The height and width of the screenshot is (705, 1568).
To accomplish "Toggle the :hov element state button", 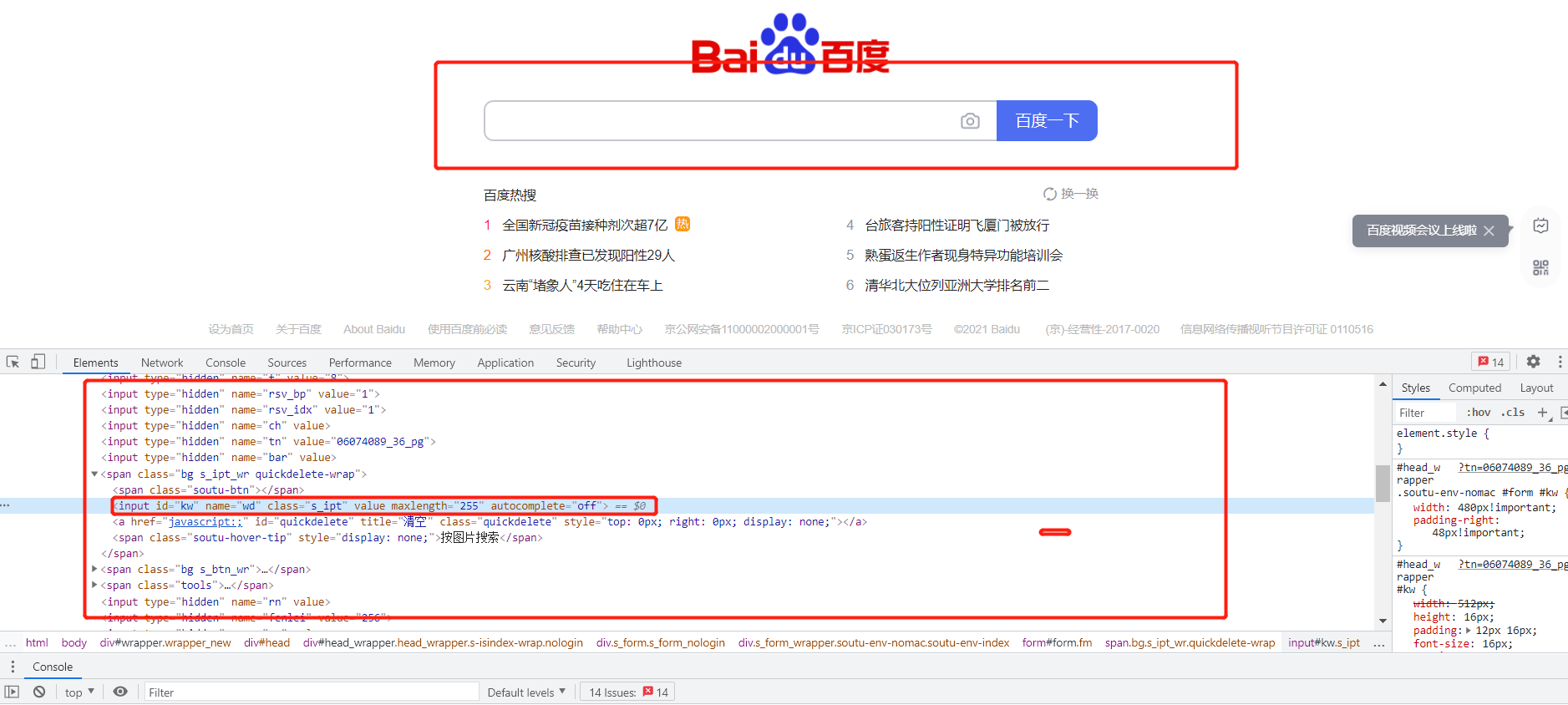I will point(1478,413).
